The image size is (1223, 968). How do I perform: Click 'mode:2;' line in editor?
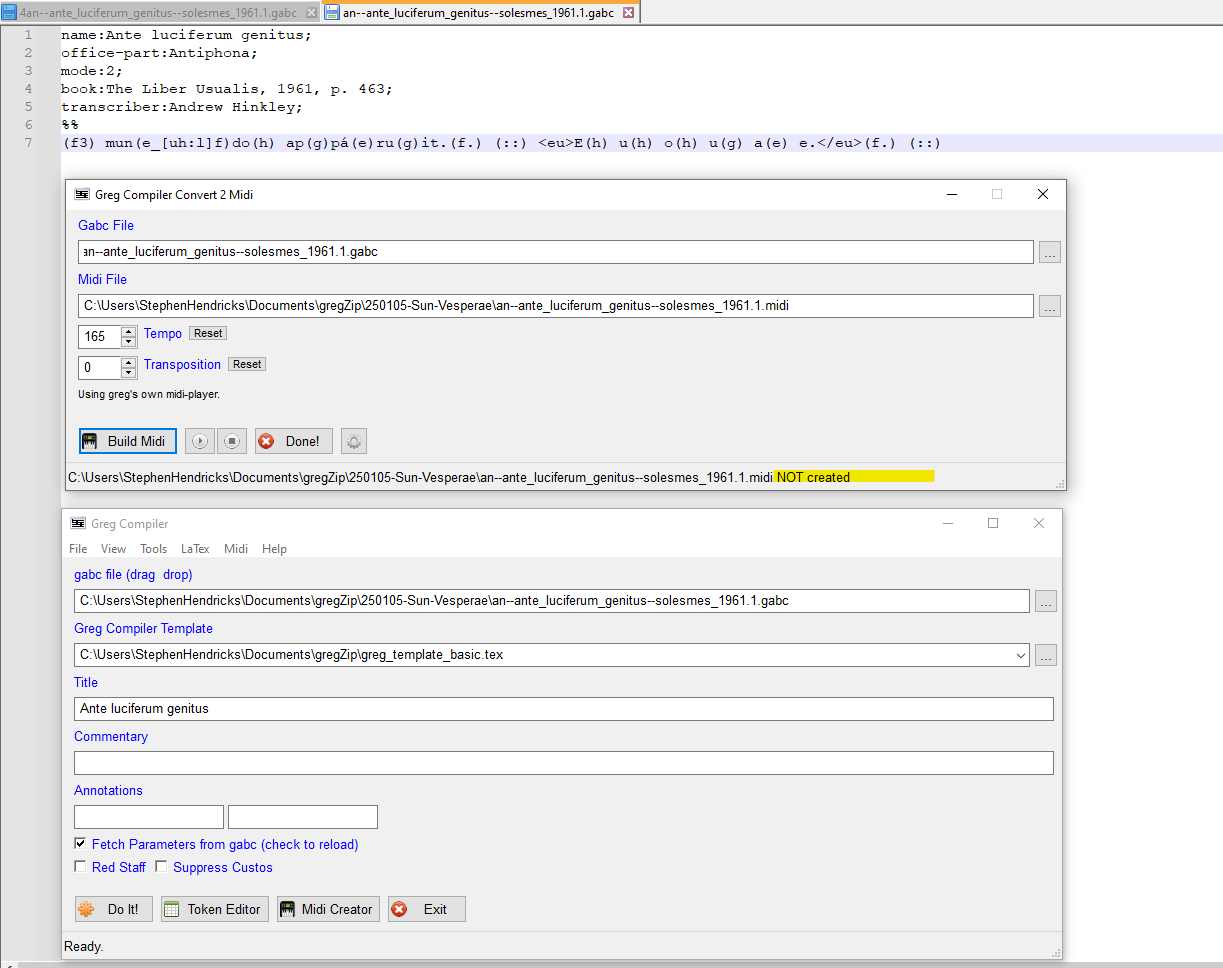94,71
